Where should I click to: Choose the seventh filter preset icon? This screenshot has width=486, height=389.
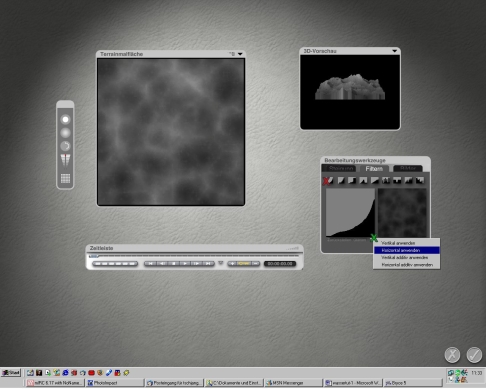pyautogui.click(x=397, y=180)
